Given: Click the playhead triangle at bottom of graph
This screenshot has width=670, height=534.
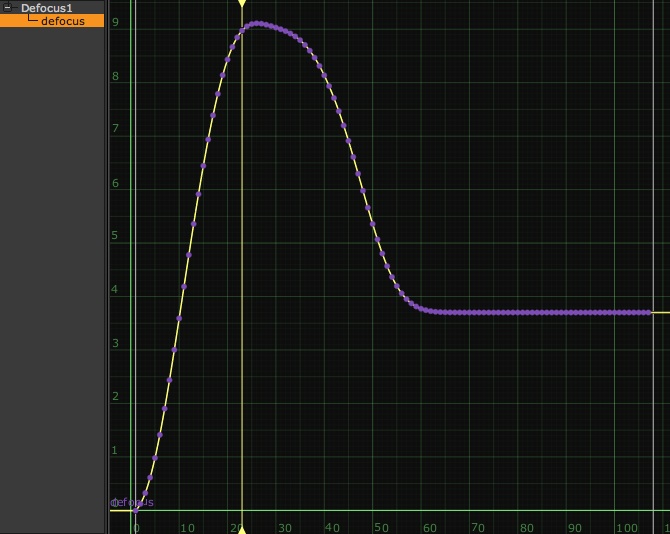Looking at the screenshot, I should point(242,529).
